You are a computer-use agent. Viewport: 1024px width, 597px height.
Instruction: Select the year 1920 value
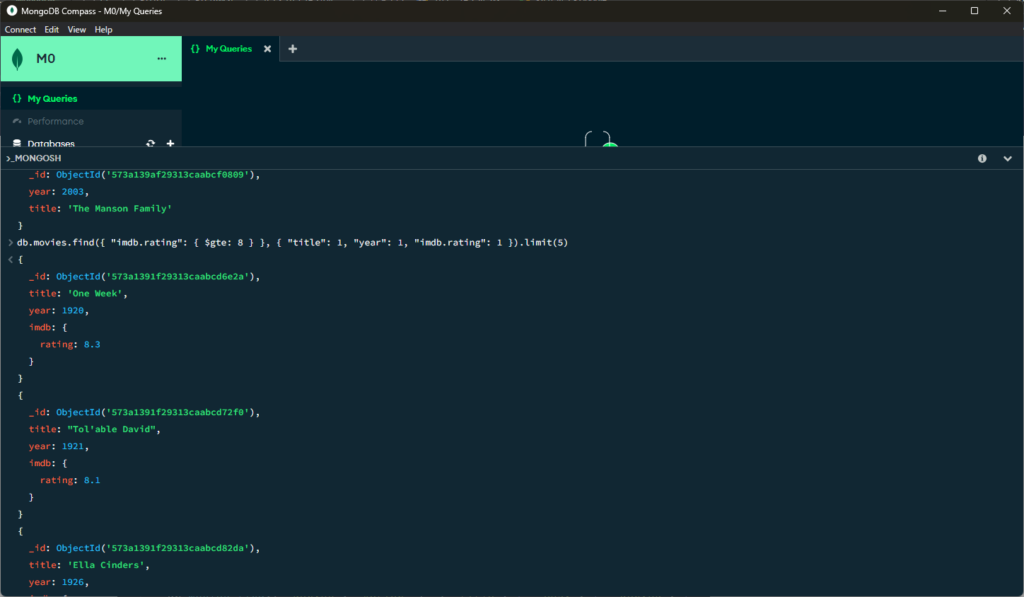(x=73, y=311)
